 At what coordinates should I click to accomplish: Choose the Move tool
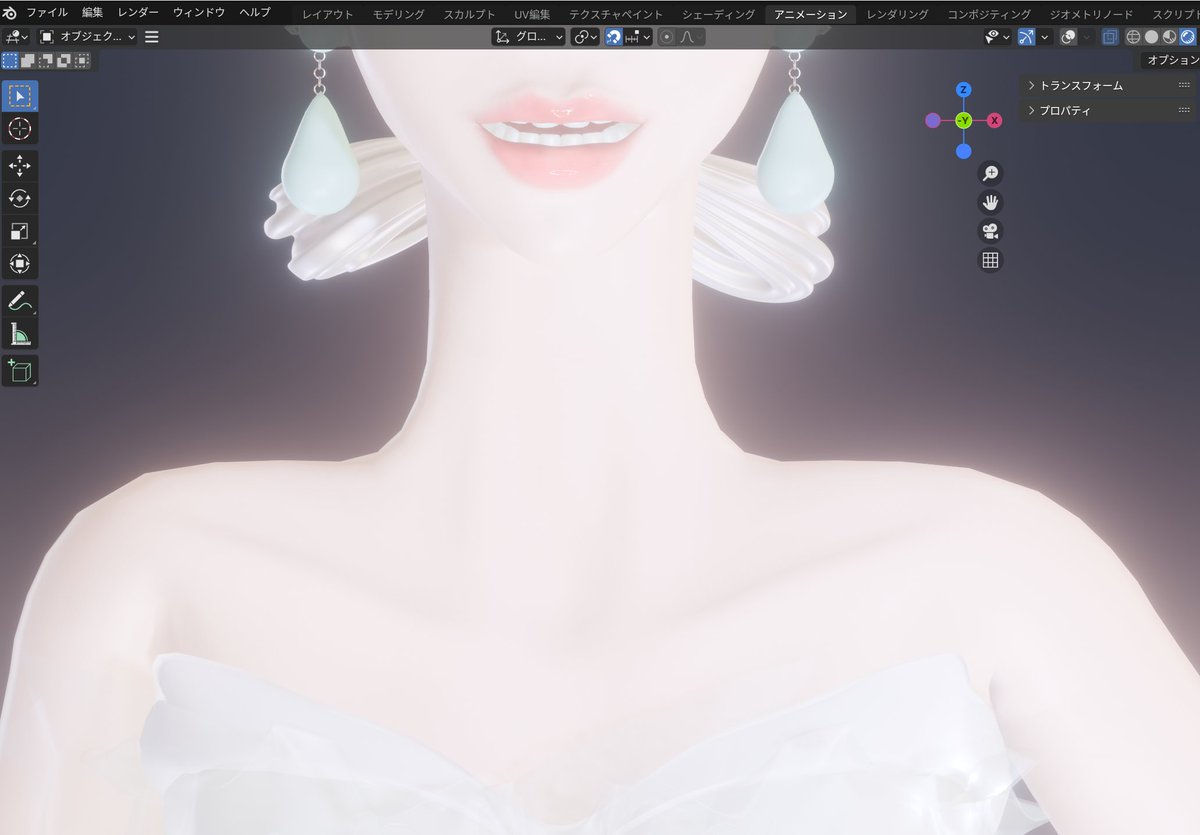tap(20, 166)
